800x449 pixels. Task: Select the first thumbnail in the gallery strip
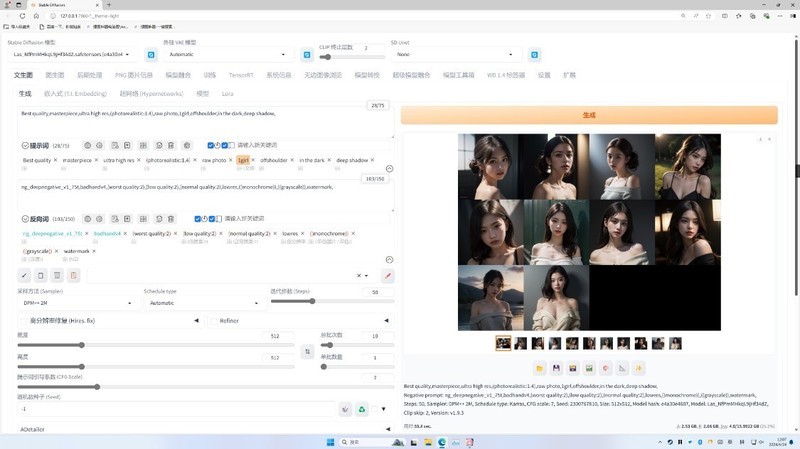click(x=503, y=343)
